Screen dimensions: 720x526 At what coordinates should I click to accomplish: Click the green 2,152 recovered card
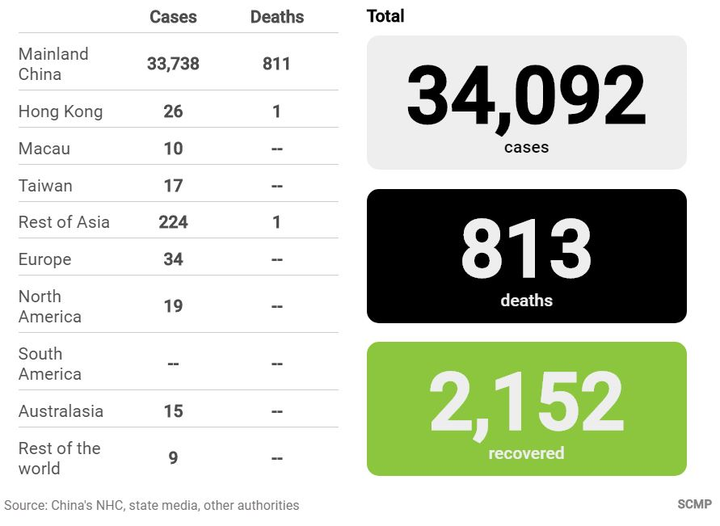[x=526, y=409]
